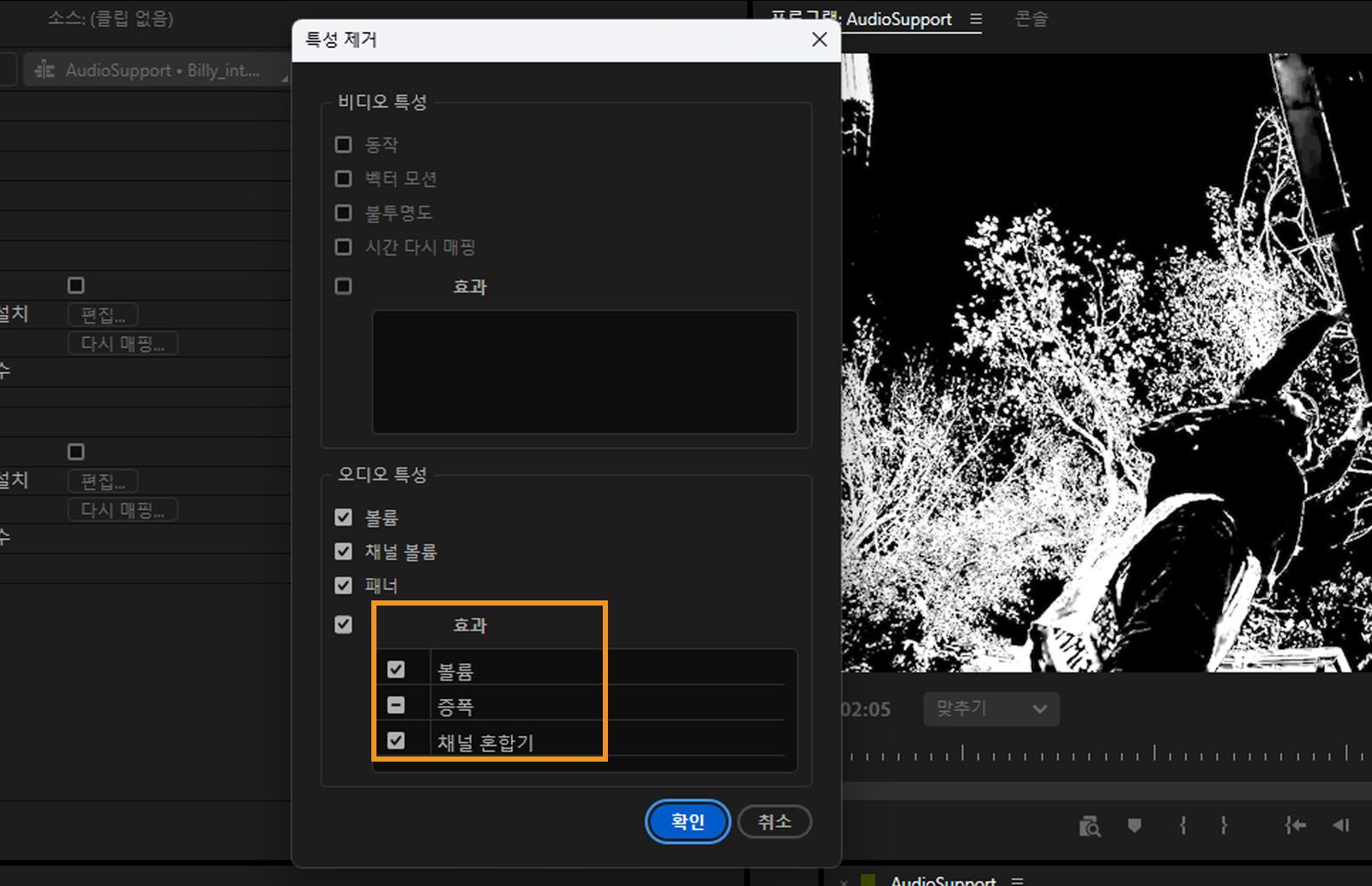Click the second 다시 매핑... button
The width and height of the screenshot is (1372, 886).
coord(123,509)
